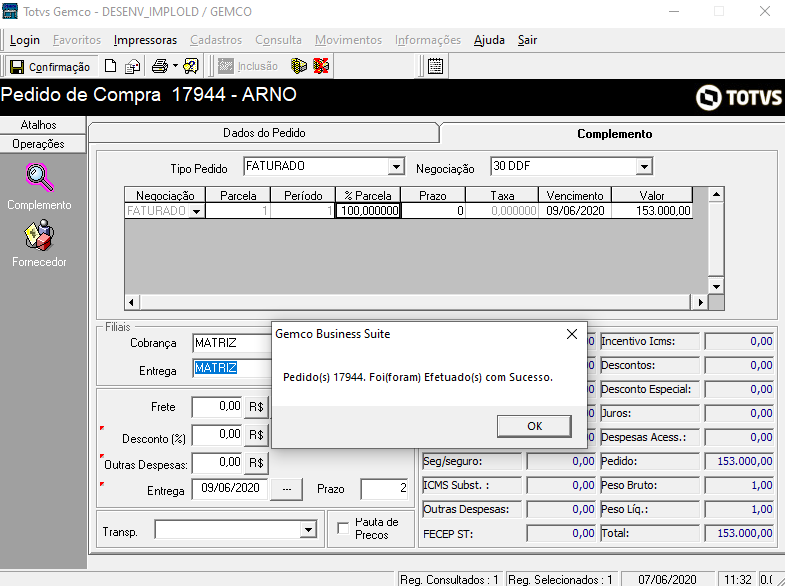The image size is (785, 586).
Task: Click the yellow stacked boxes icon
Action: (x=299, y=66)
